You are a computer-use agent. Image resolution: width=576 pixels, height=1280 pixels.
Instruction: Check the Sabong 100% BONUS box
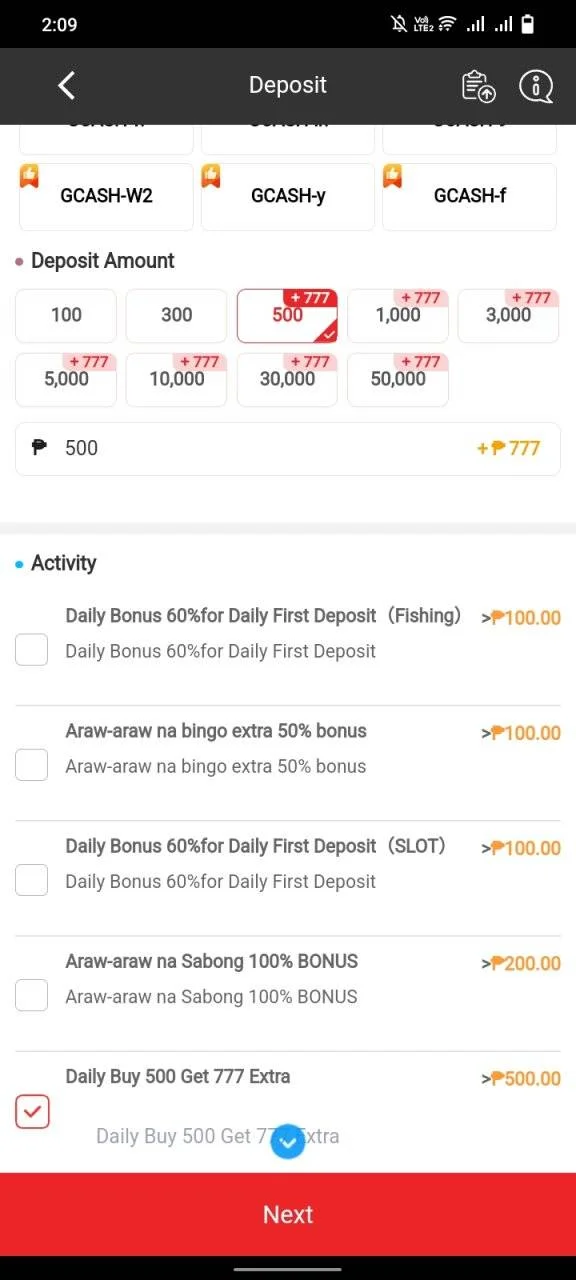32,995
